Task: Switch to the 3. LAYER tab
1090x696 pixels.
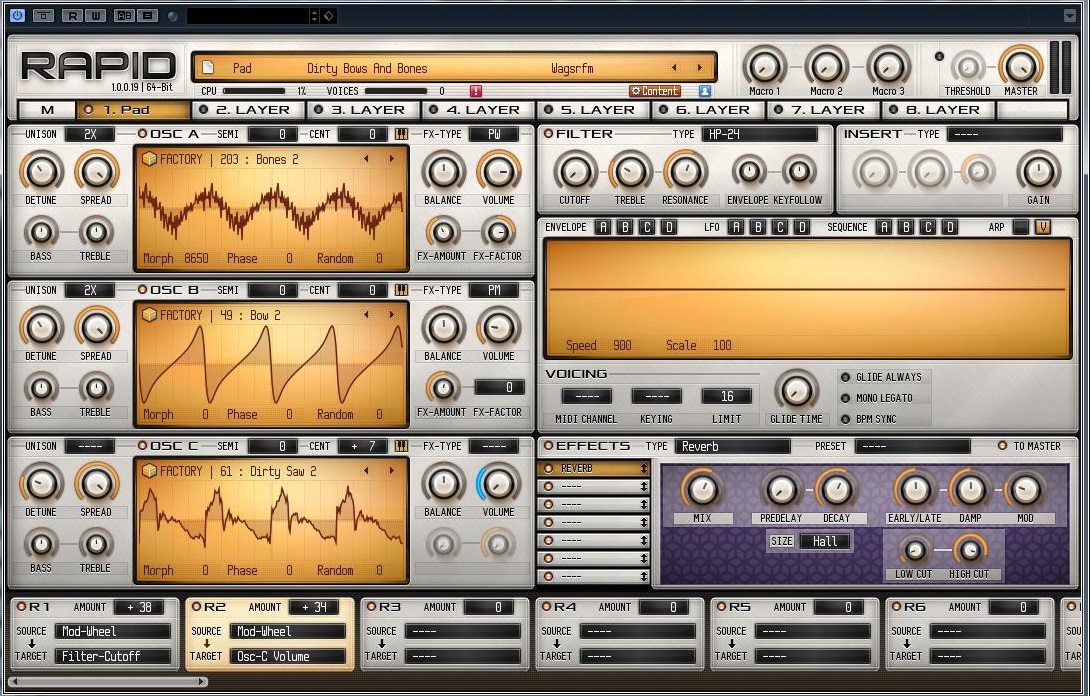Action: pos(364,110)
